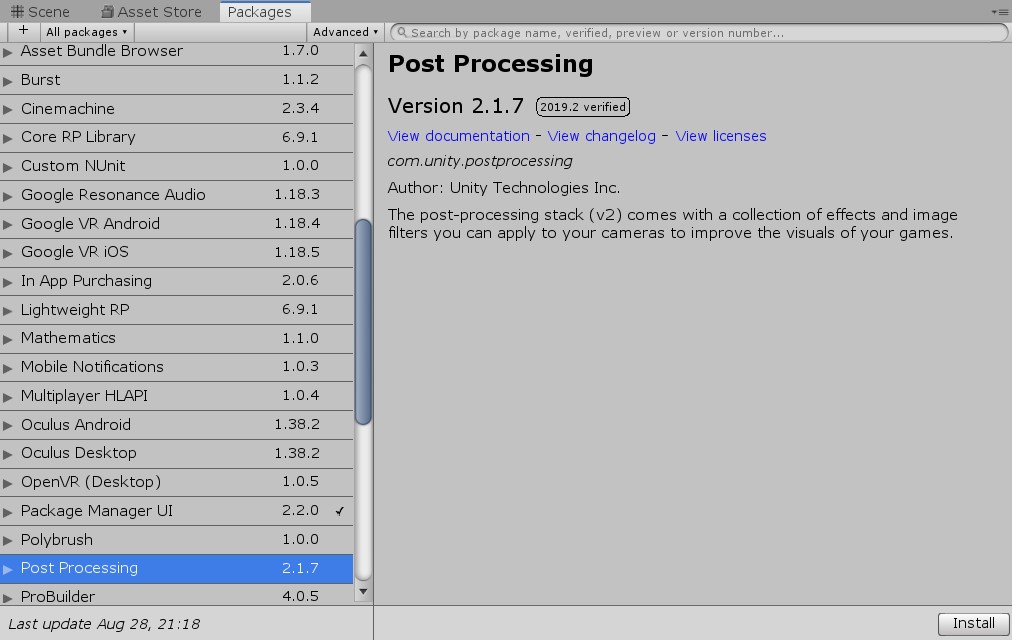
Task: Select the ProBuilder package
Action: pyautogui.click(x=176, y=595)
